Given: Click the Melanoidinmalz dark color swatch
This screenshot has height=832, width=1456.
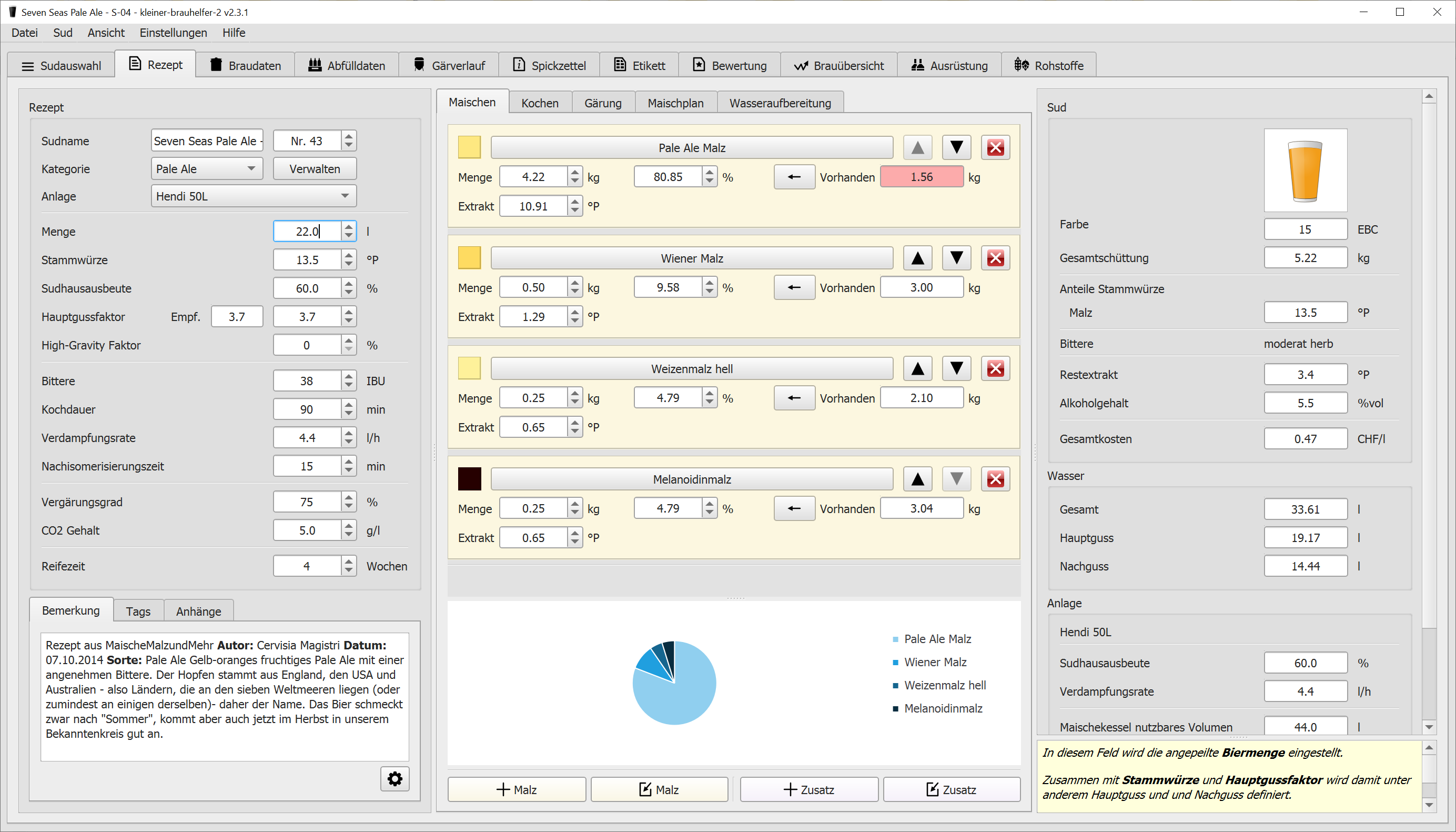Looking at the screenshot, I should 469,479.
